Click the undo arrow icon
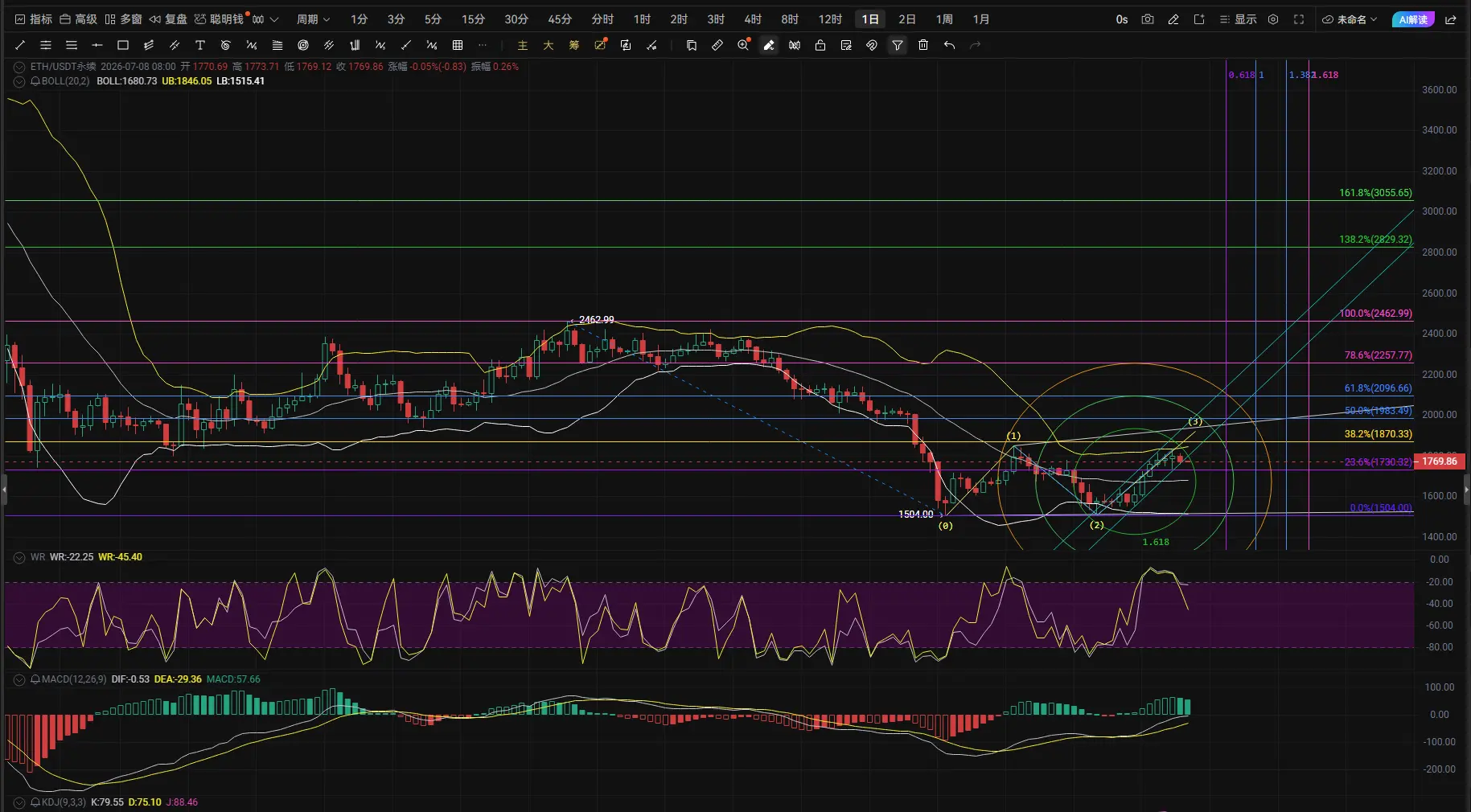Screen dimensions: 1471x812 click(949, 46)
